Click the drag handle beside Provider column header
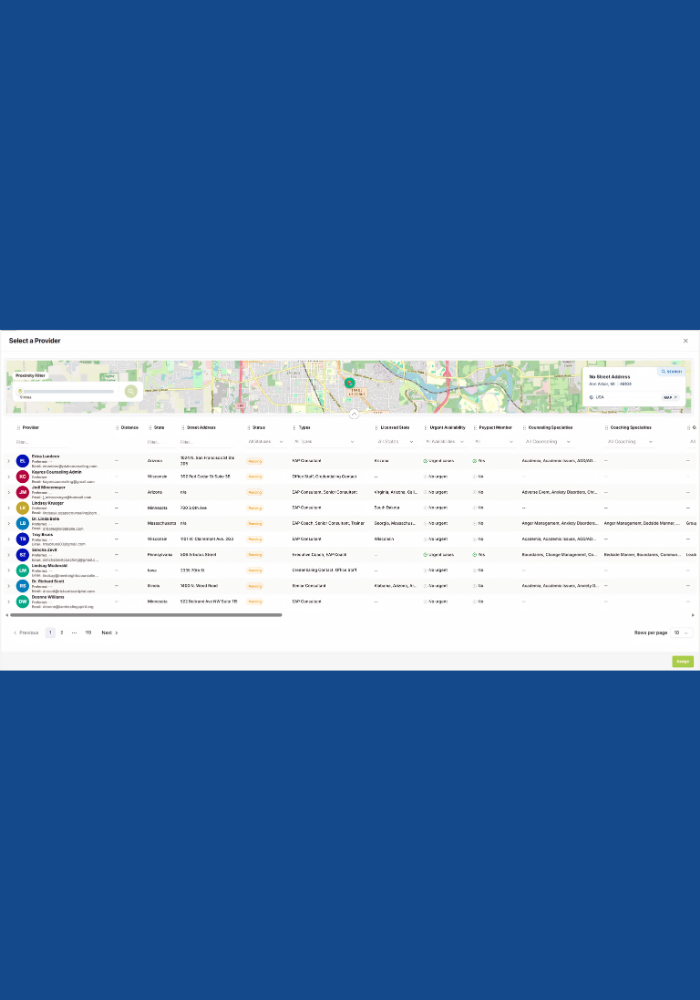Viewport: 700px width, 1000px height. pos(18,428)
